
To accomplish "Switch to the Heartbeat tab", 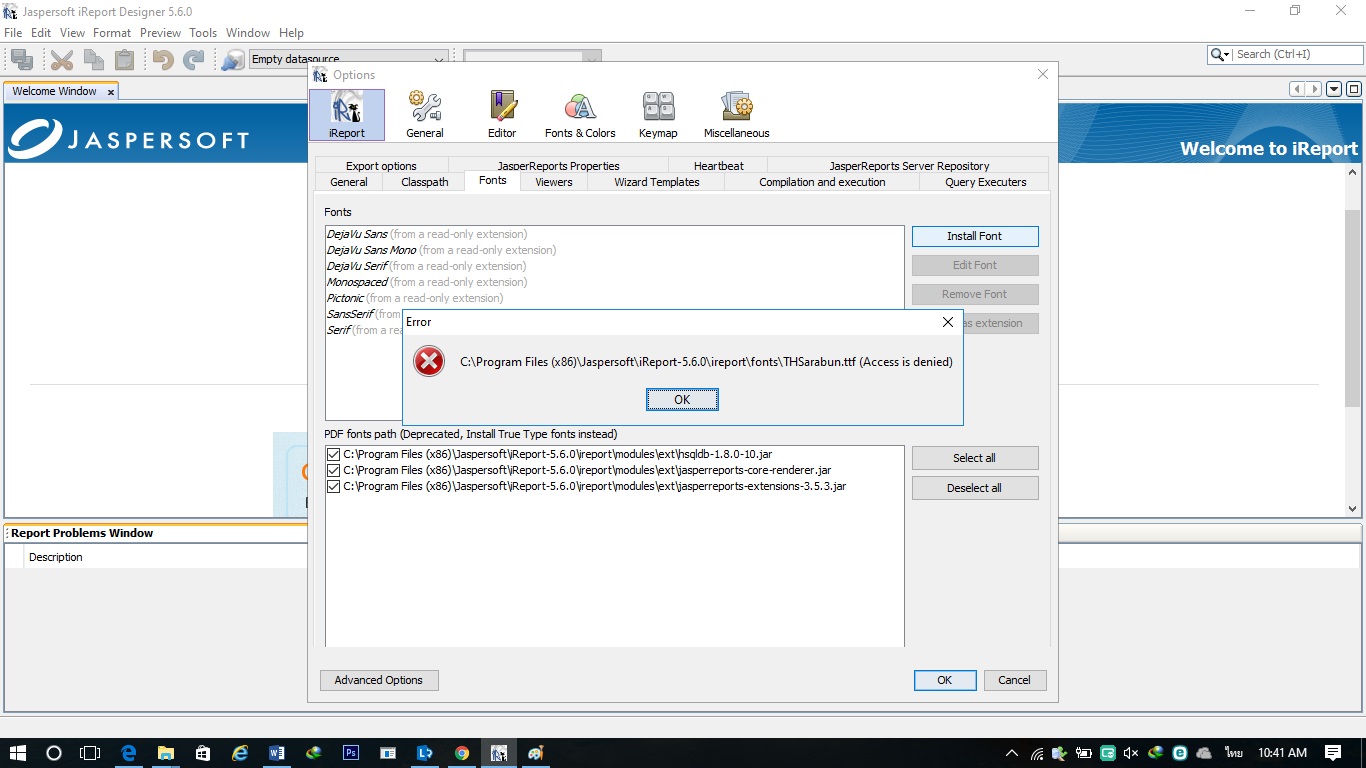I will [719, 166].
